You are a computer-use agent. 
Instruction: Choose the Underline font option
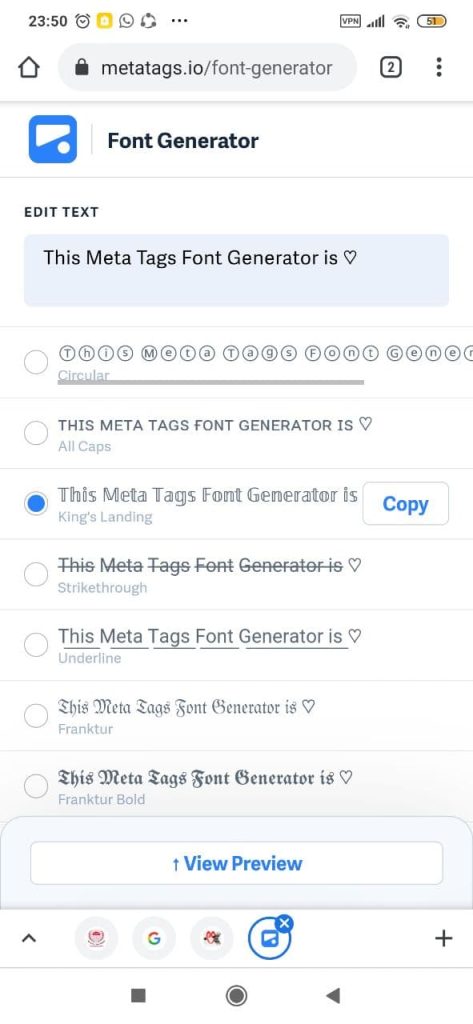tap(36, 645)
